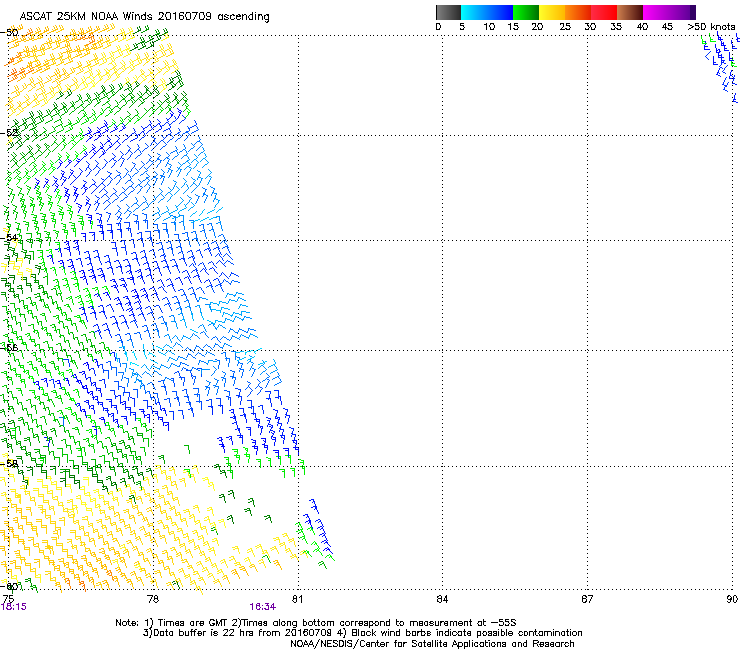The width and height of the screenshot is (740, 650).
Task: Click the cyan-to-blue 5-15 knots color band
Action: 487,12
